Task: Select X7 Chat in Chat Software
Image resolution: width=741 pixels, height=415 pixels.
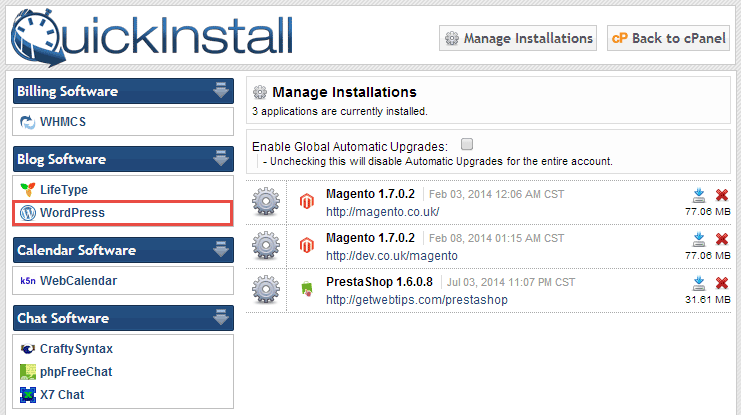Action: [123, 395]
